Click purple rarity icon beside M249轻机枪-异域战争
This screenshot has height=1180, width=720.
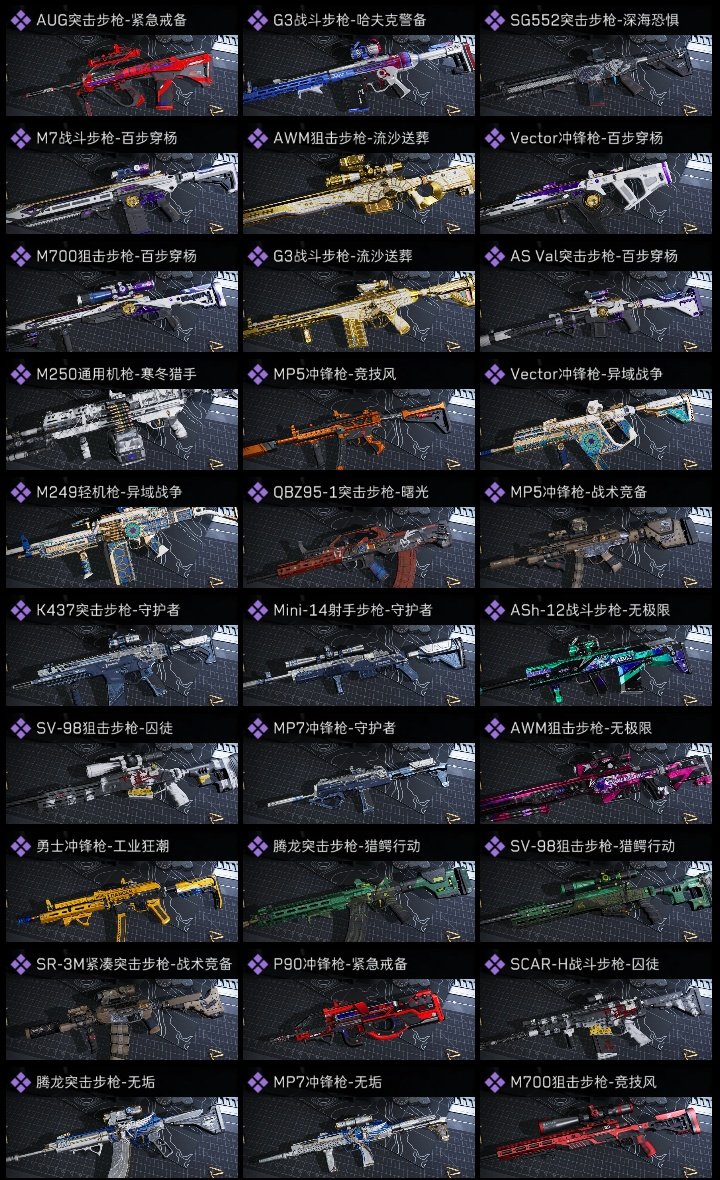[x=20, y=492]
